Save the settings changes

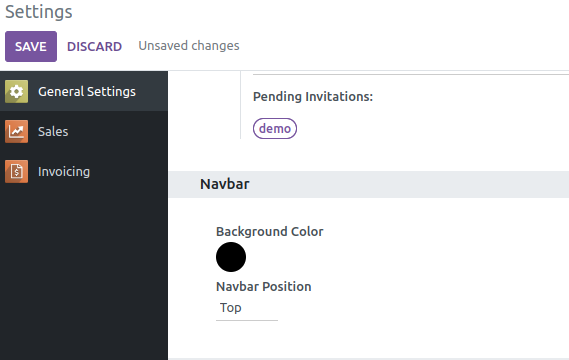click(x=31, y=46)
